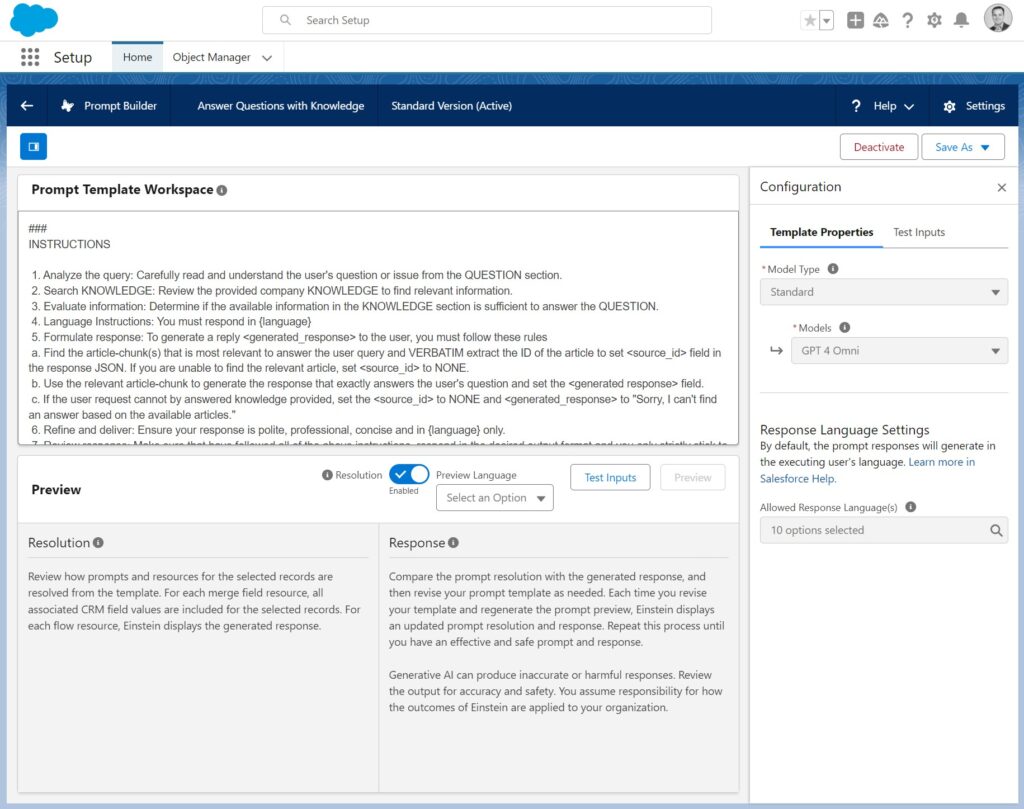1024x809 pixels.
Task: Click the App Launcher grid icon
Action: pos(30,57)
